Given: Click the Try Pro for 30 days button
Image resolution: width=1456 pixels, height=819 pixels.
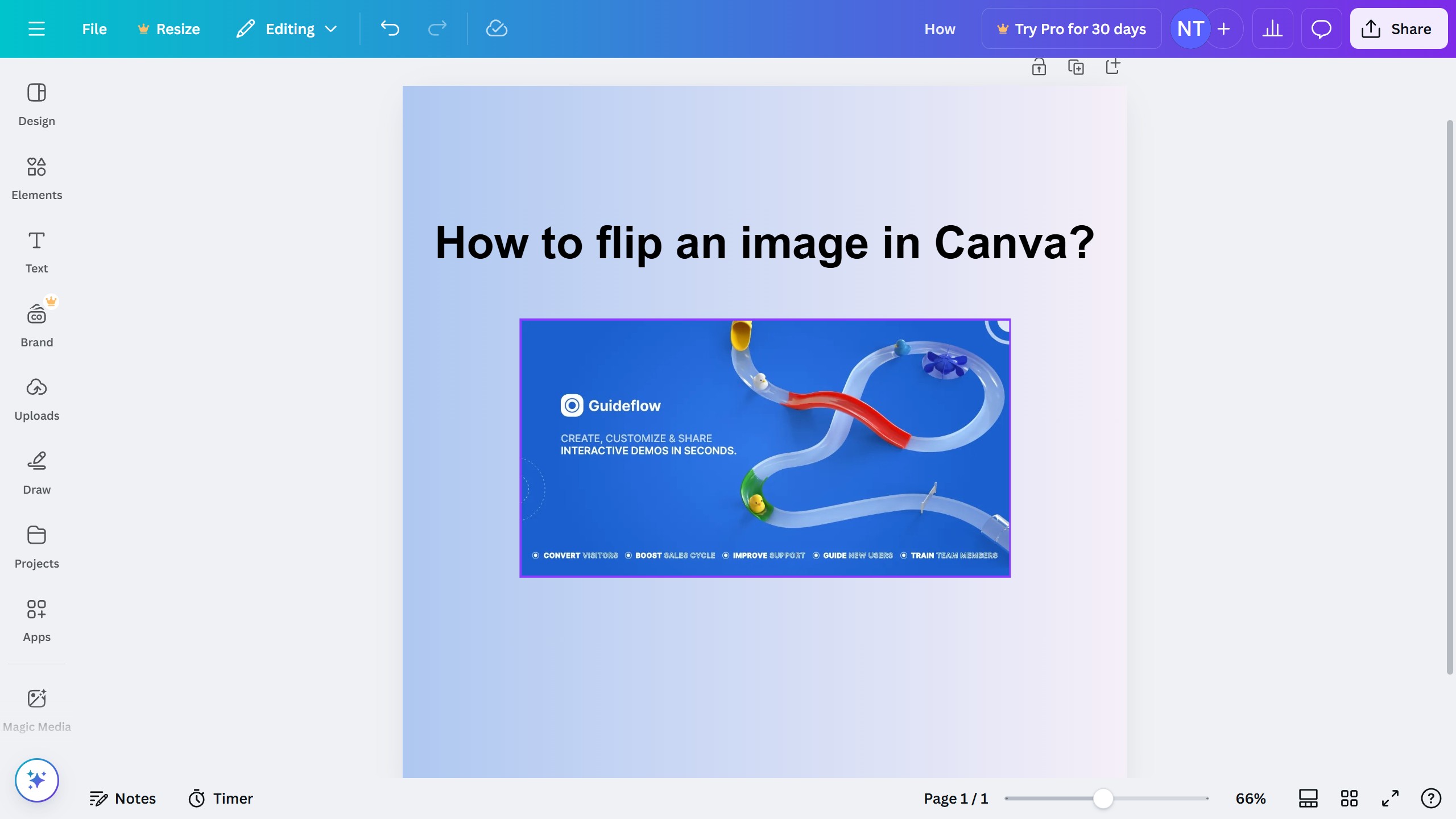Looking at the screenshot, I should [x=1071, y=28].
